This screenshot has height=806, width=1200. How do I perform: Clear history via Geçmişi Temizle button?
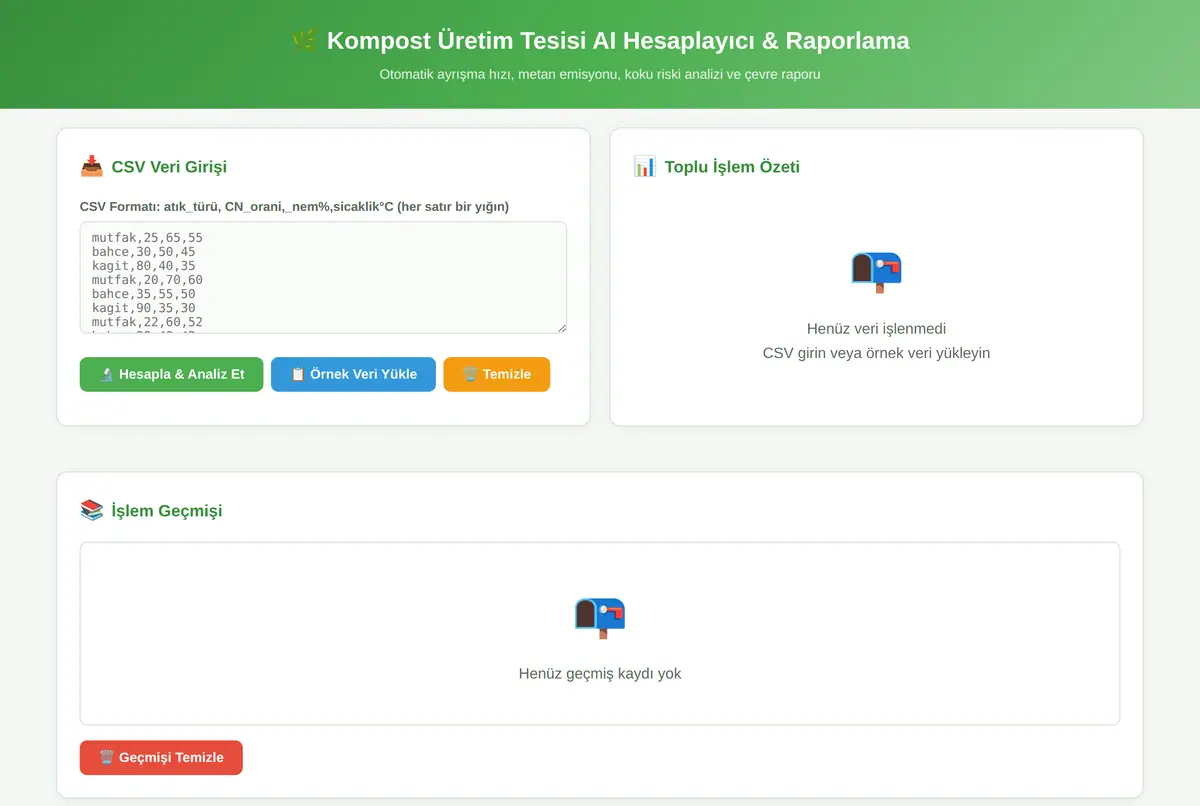[161, 757]
